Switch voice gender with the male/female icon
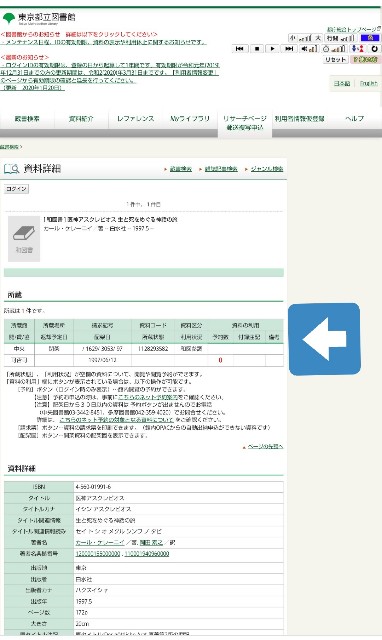Viewport: 382px width, 640px height. [x=358, y=49]
